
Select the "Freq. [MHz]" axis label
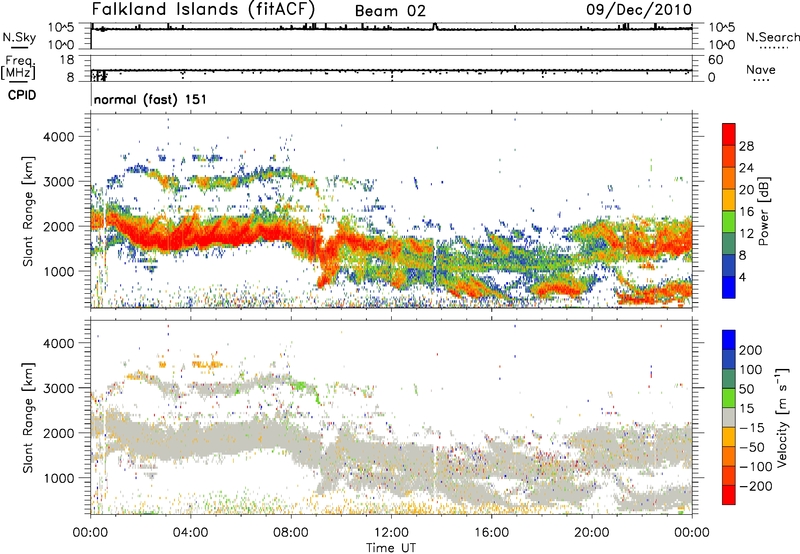pyautogui.click(x=18, y=68)
